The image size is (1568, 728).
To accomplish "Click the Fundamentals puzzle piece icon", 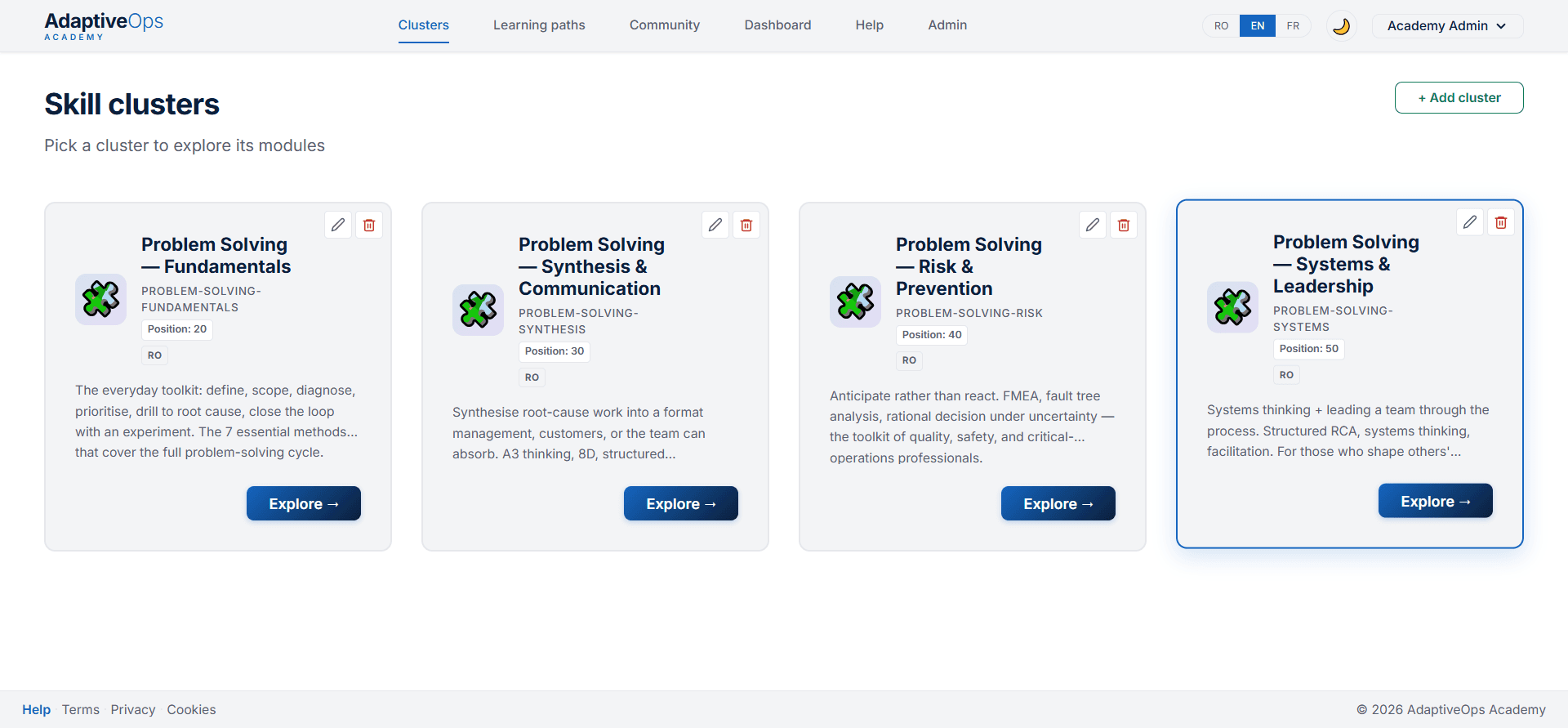I will click(x=100, y=299).
